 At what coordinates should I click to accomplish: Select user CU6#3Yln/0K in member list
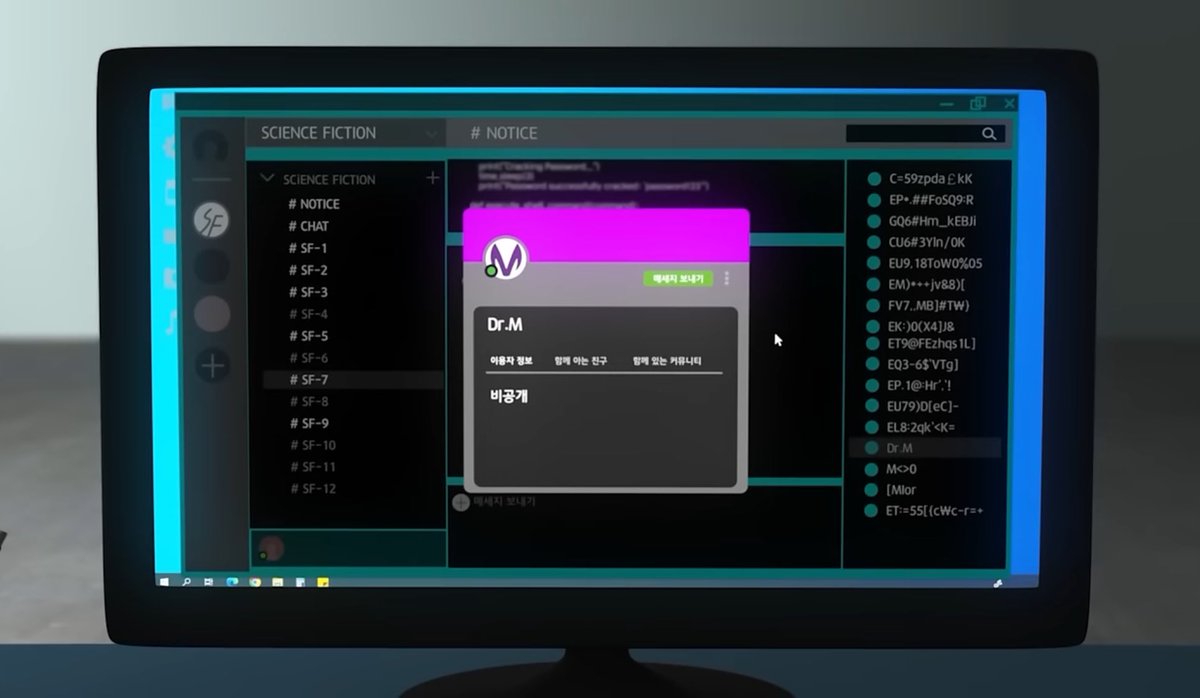tap(926, 242)
